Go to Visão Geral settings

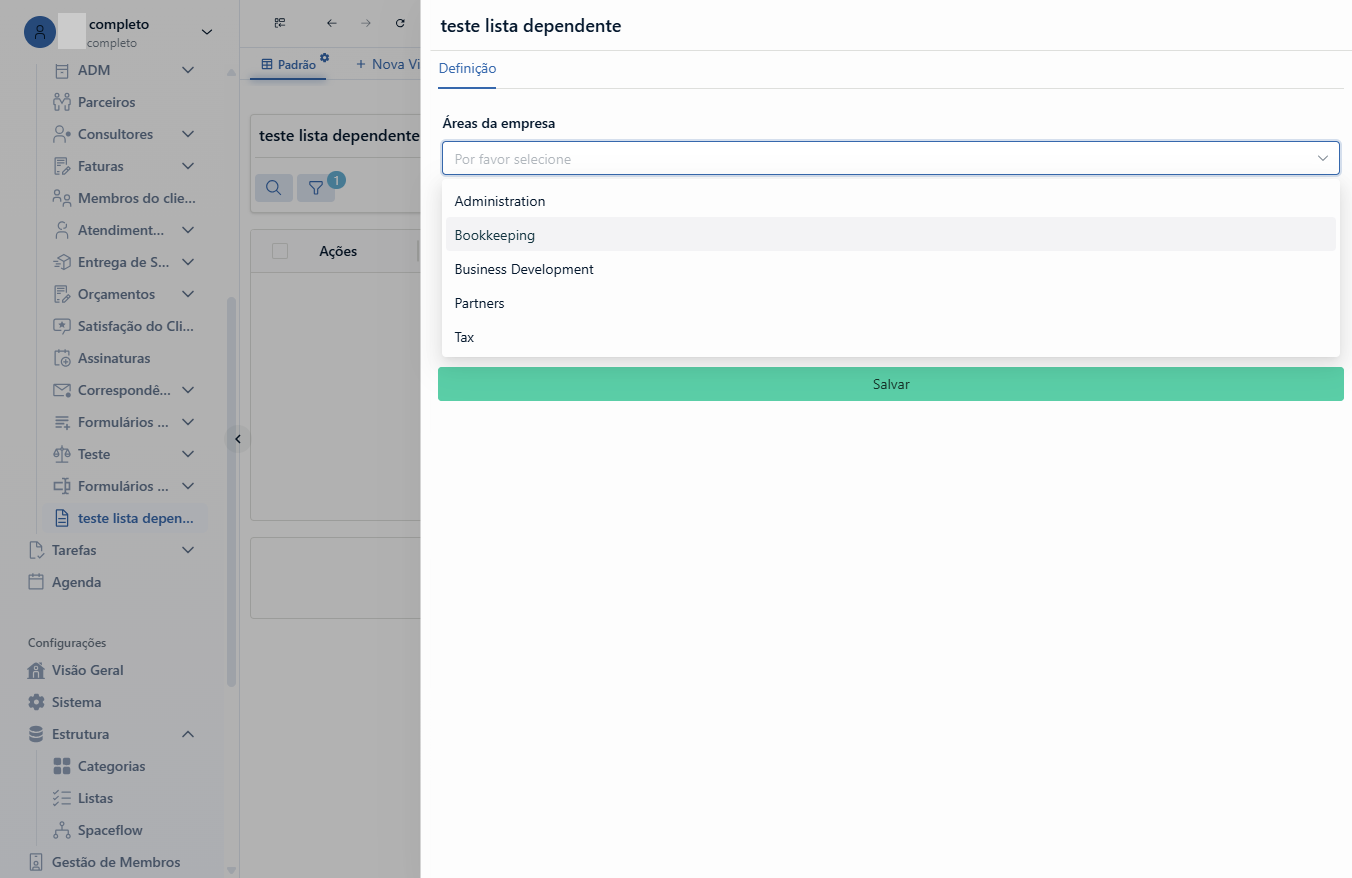[x=75, y=670]
